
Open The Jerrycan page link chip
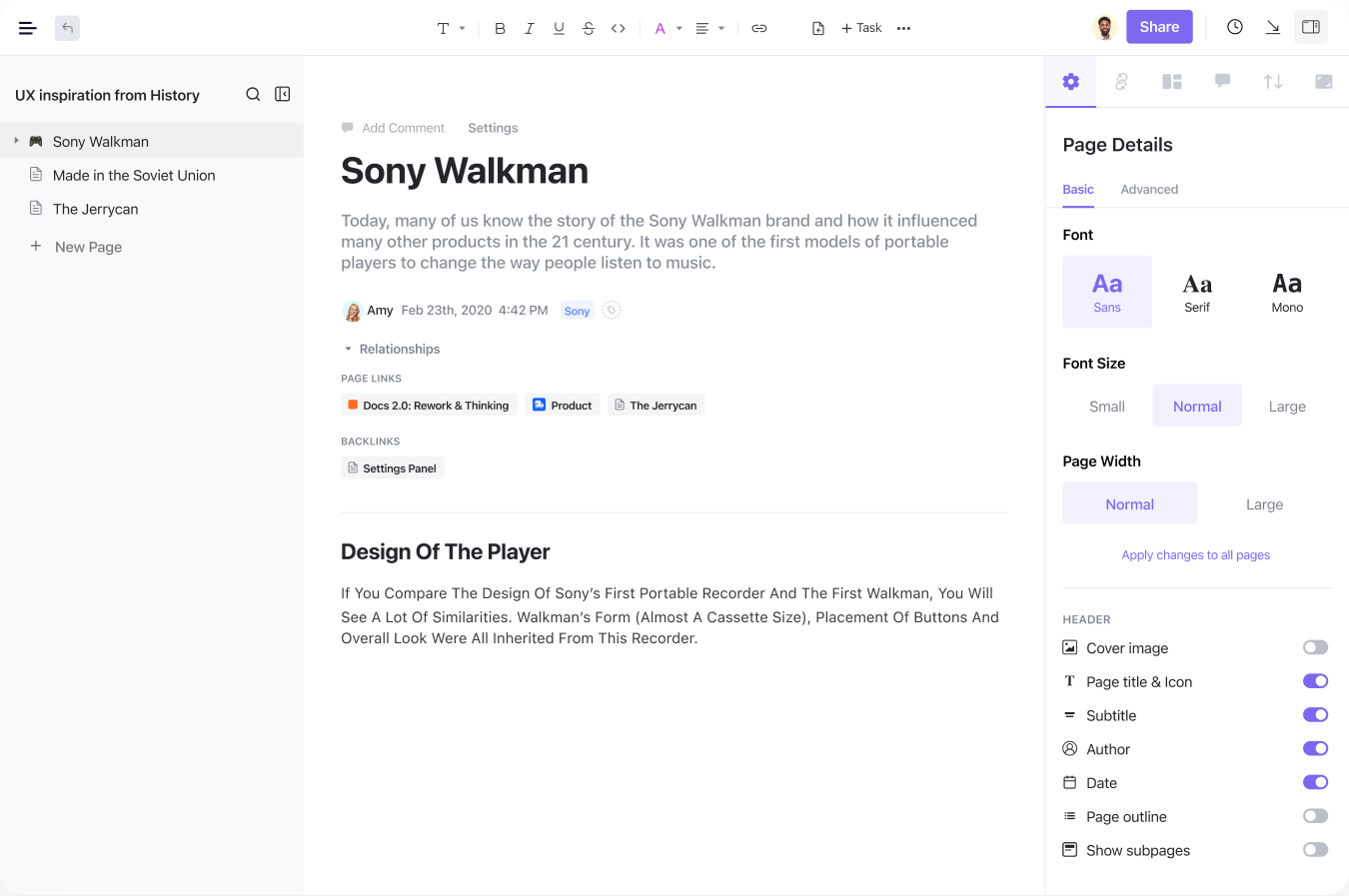[x=656, y=405]
